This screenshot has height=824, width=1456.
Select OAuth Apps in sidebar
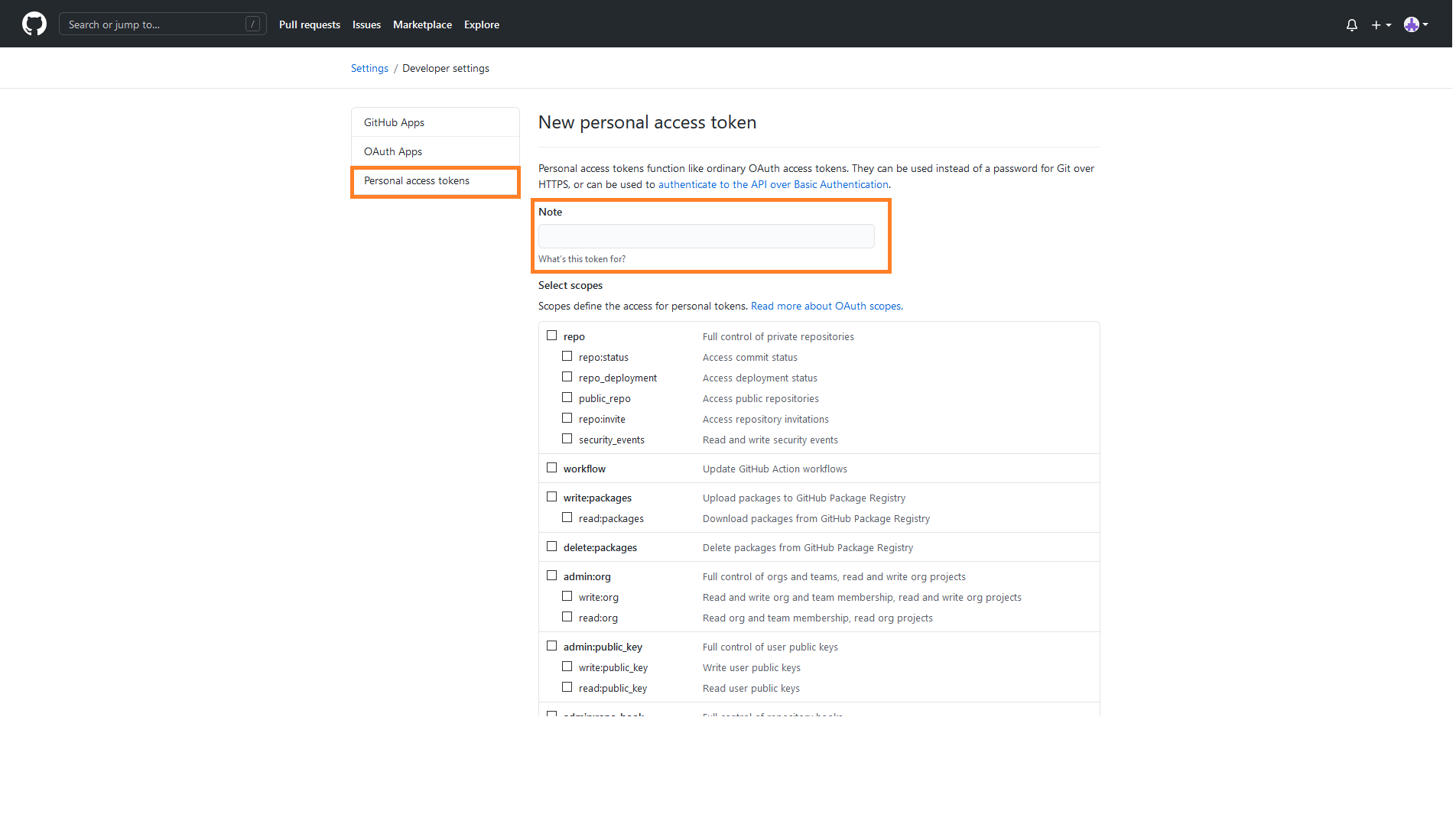[x=393, y=151]
